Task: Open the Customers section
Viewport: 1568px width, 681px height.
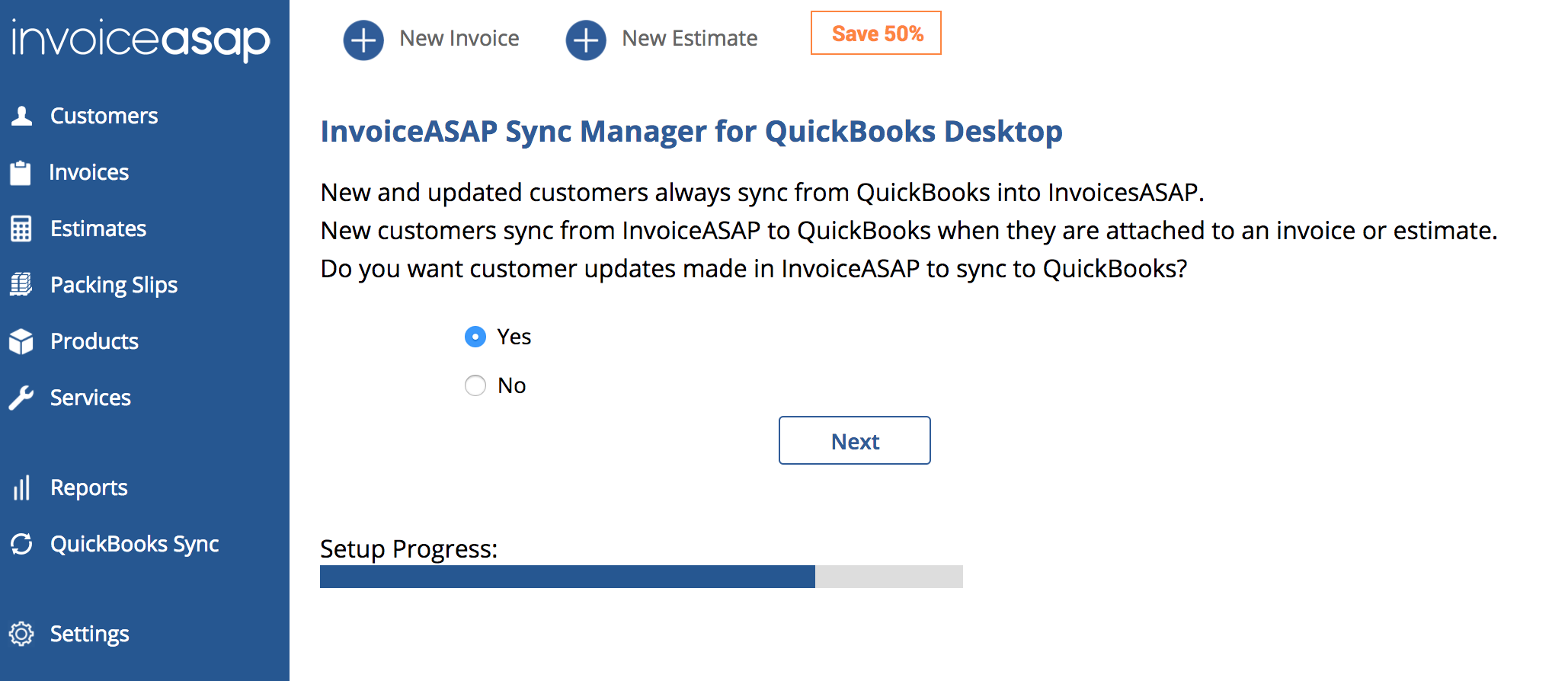Action: [104, 116]
